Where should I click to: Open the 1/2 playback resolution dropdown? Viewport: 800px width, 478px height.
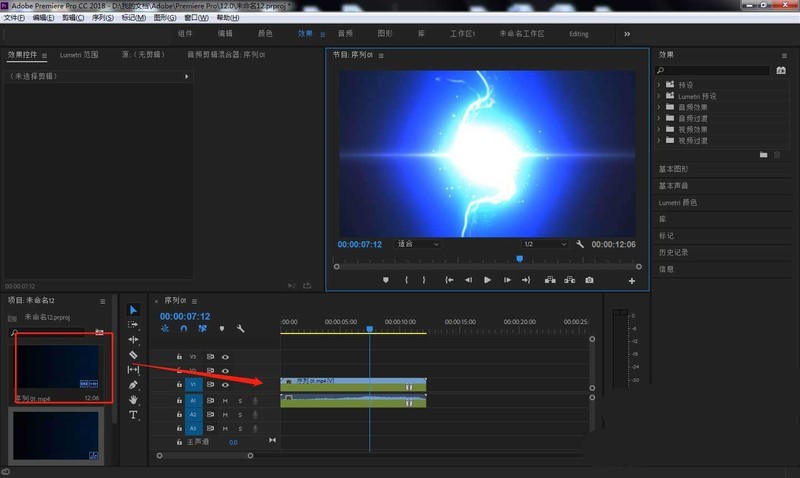(543, 243)
